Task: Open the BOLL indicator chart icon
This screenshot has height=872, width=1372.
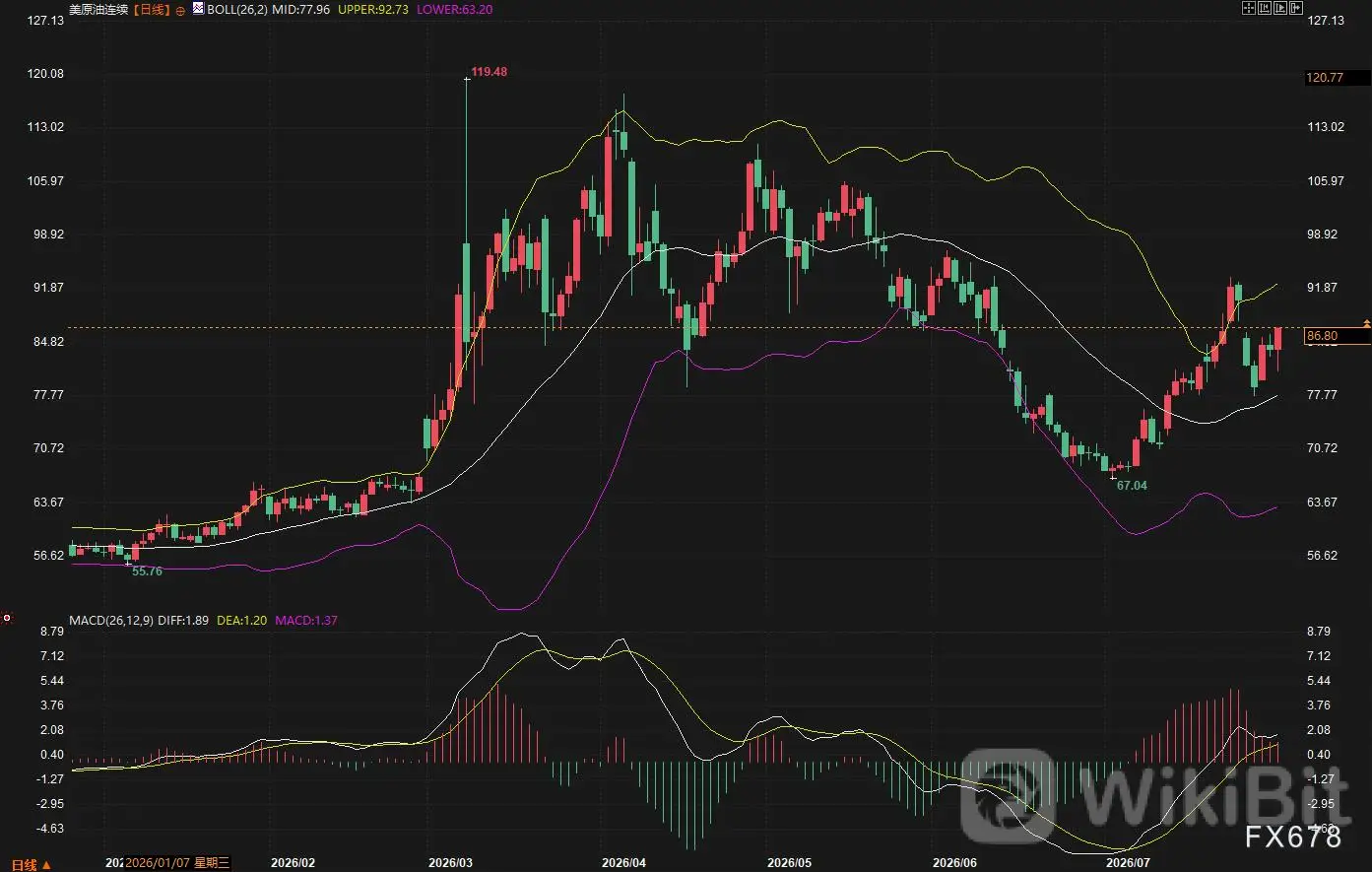Action: [x=198, y=9]
